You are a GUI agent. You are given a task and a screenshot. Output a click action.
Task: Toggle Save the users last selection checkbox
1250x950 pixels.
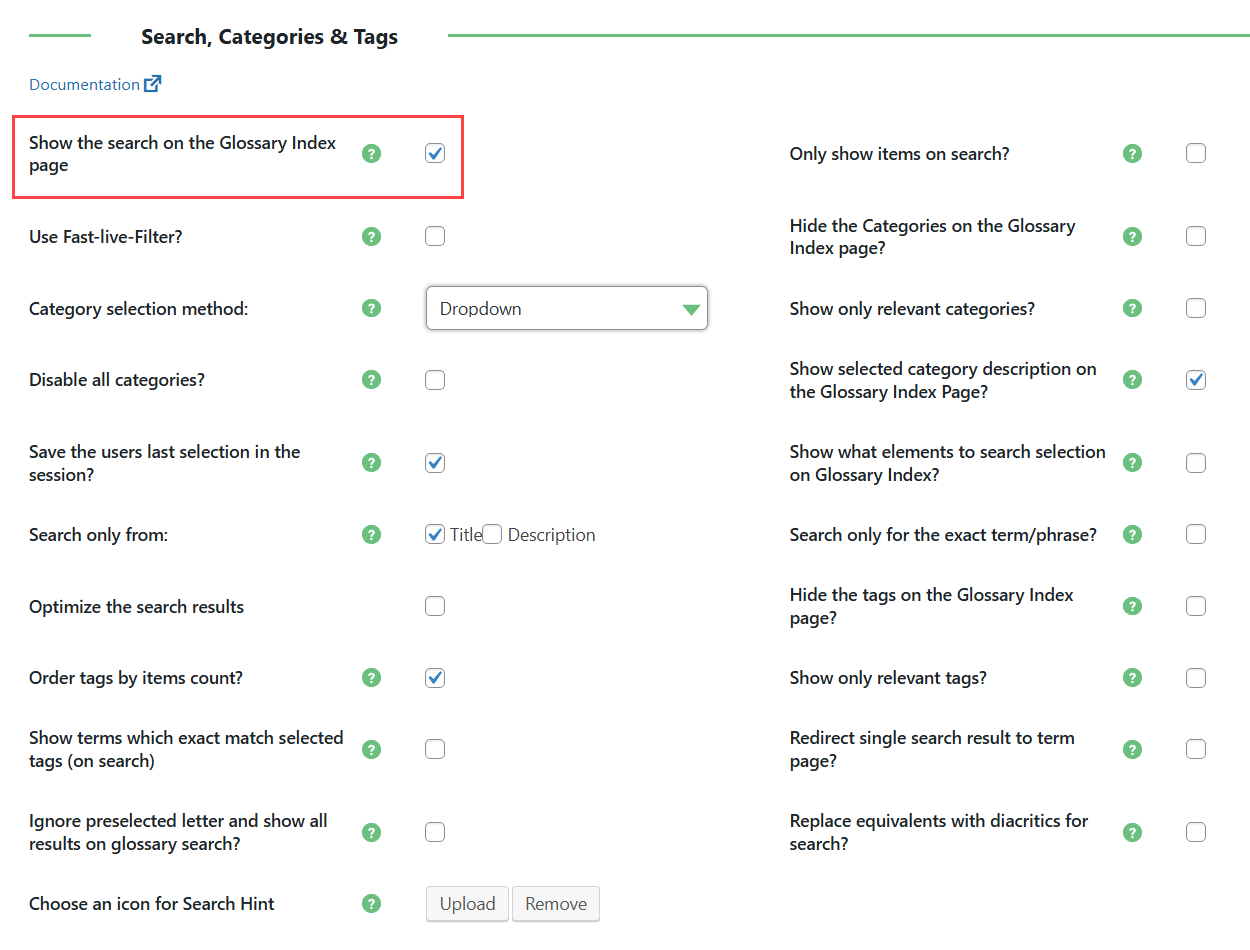click(435, 463)
